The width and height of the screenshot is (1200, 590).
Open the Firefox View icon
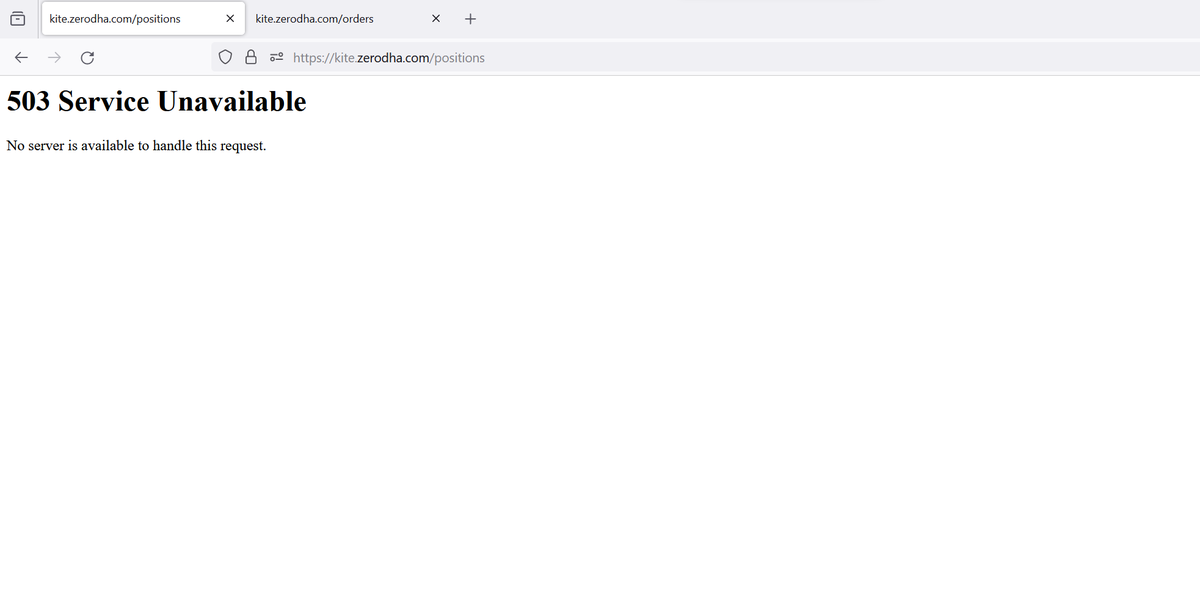tap(18, 18)
